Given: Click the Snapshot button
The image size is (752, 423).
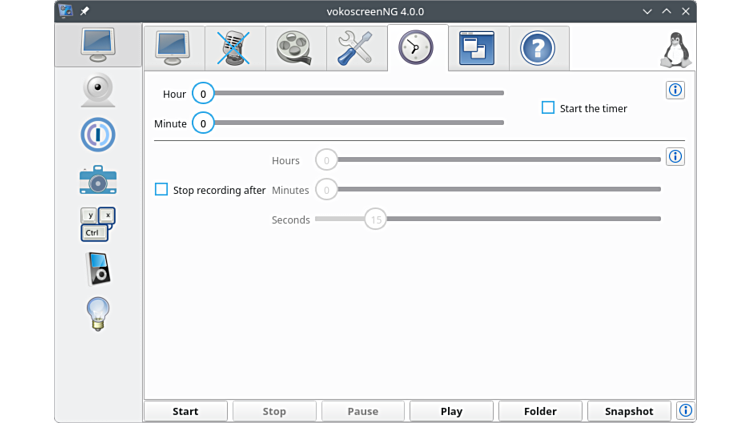Looking at the screenshot, I should tap(629, 411).
